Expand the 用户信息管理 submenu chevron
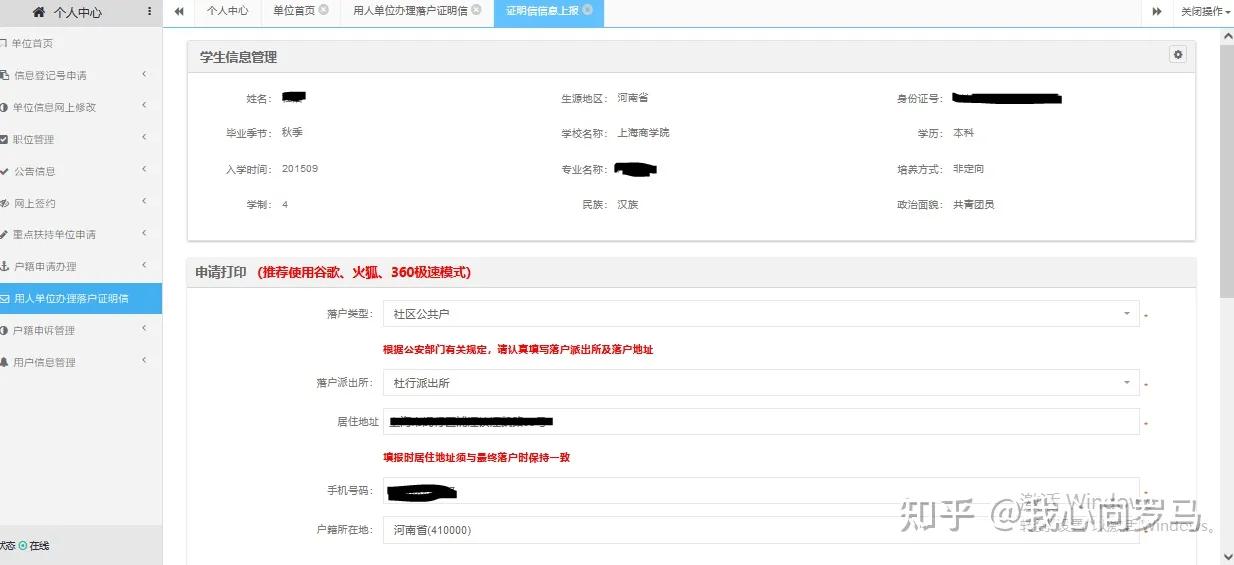1234x565 pixels. (x=145, y=361)
